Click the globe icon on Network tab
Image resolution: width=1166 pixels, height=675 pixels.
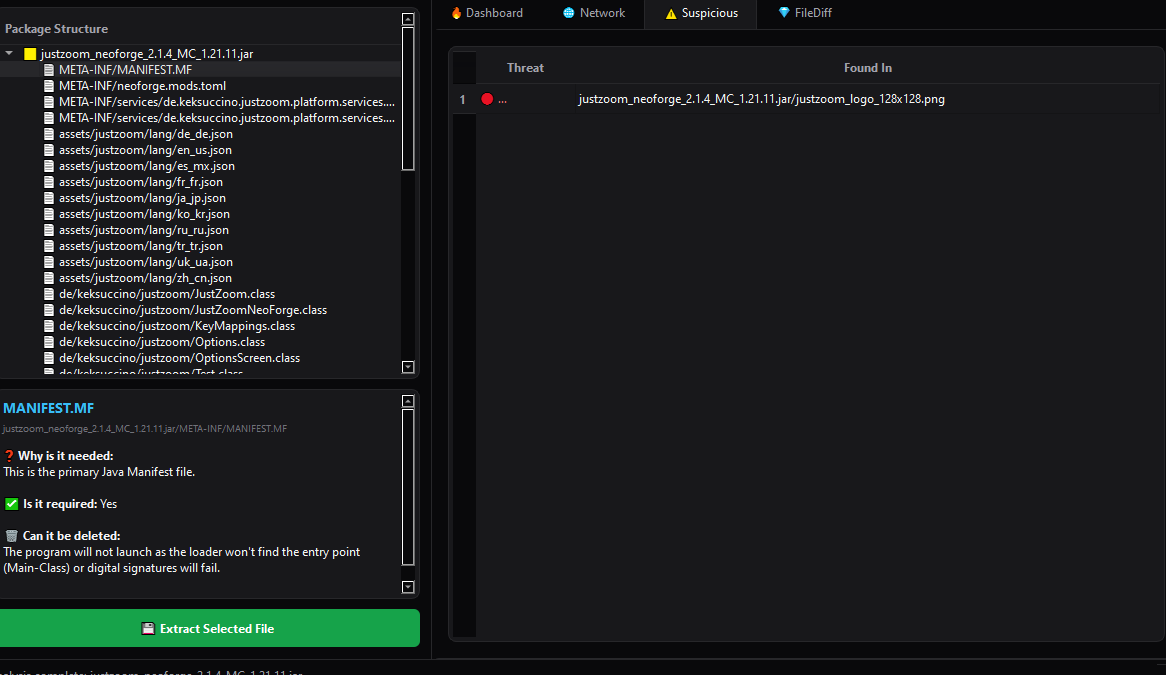pyautogui.click(x=569, y=13)
